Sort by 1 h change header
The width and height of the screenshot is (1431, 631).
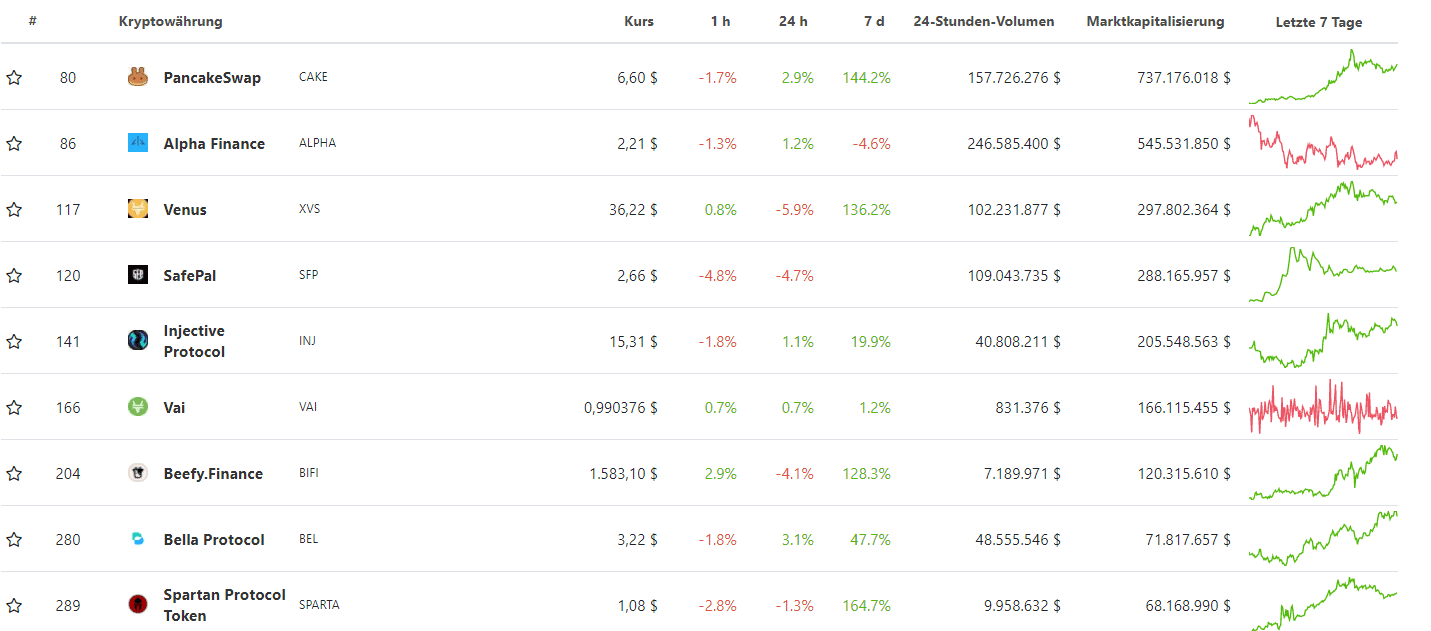coord(721,22)
